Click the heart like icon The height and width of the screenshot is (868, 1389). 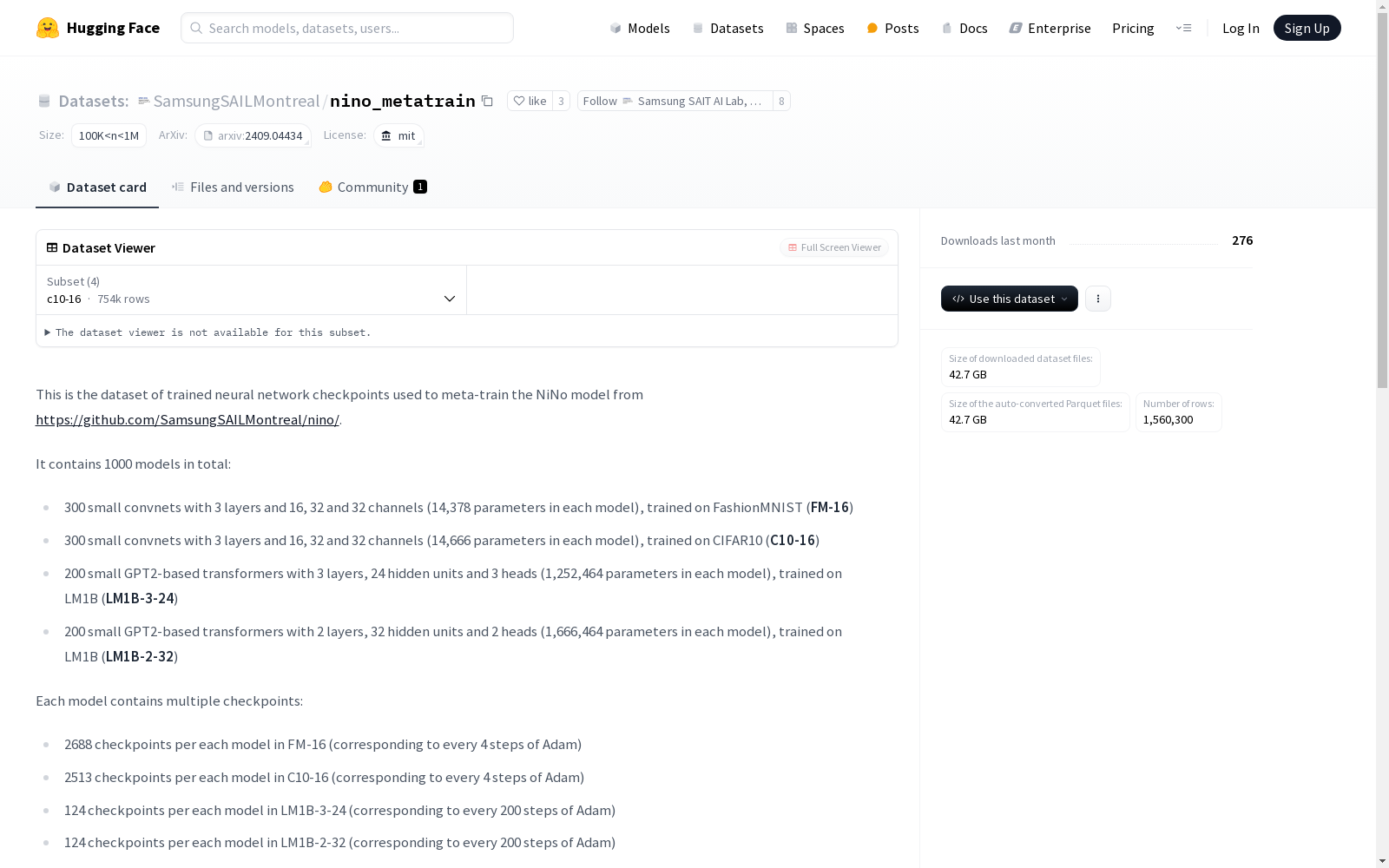pyautogui.click(x=519, y=101)
